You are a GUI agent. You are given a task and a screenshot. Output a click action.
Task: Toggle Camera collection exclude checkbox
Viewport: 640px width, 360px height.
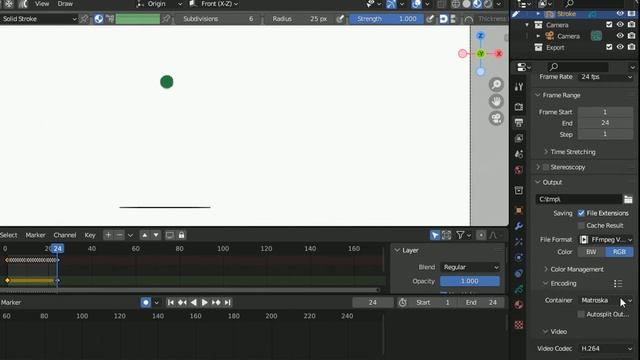[x=609, y=25]
